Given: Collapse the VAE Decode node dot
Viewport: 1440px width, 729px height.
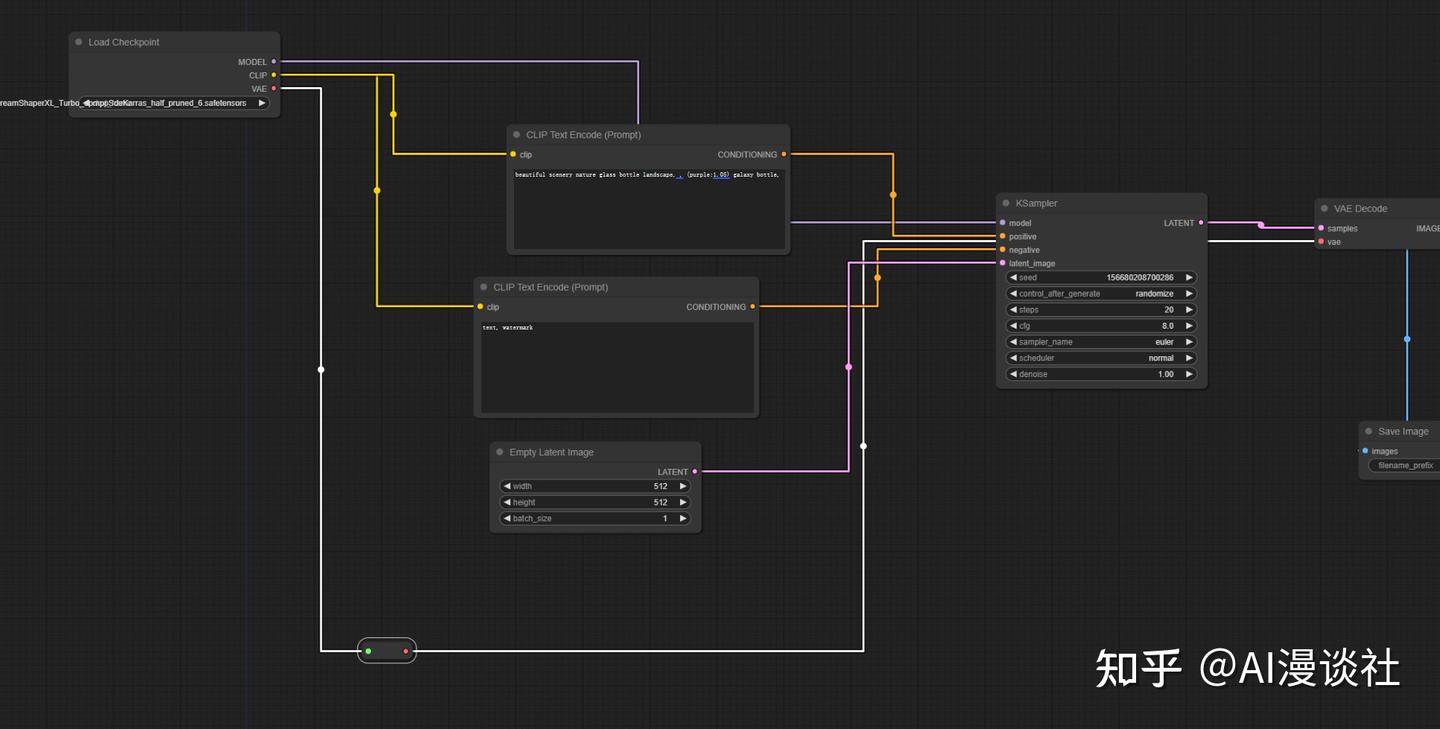Looking at the screenshot, I should click(1325, 208).
